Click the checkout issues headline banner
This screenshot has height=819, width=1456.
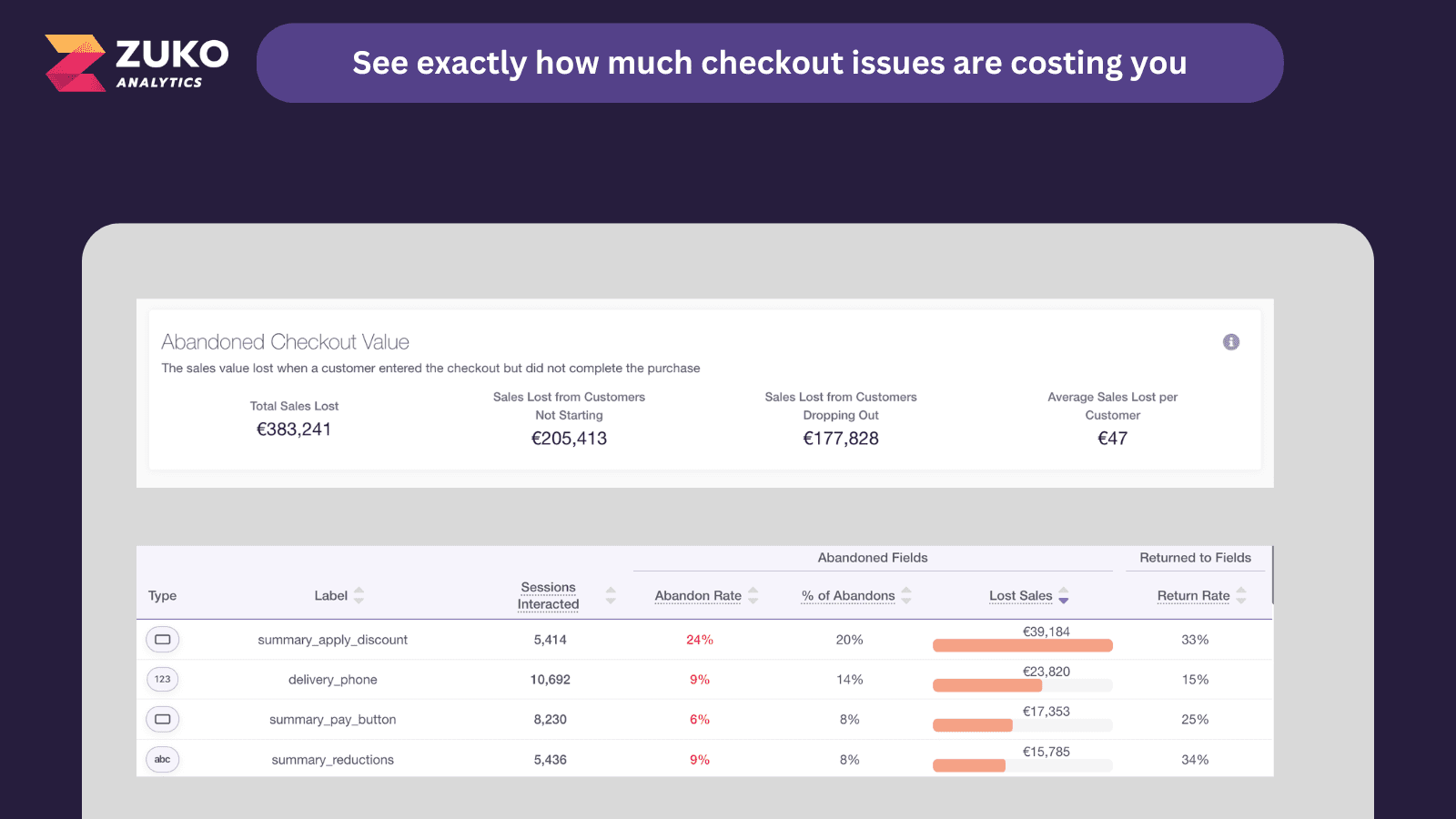coord(770,63)
